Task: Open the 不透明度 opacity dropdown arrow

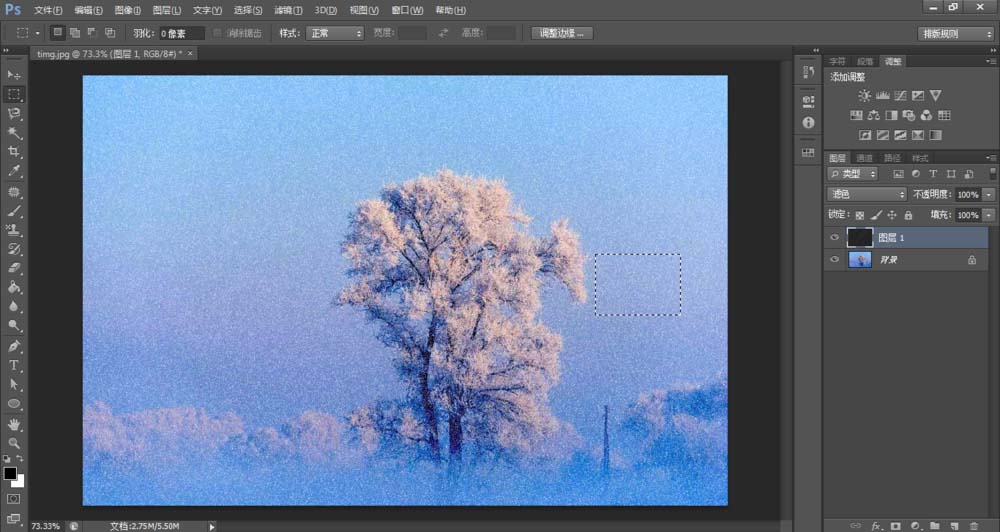Action: pos(989,195)
